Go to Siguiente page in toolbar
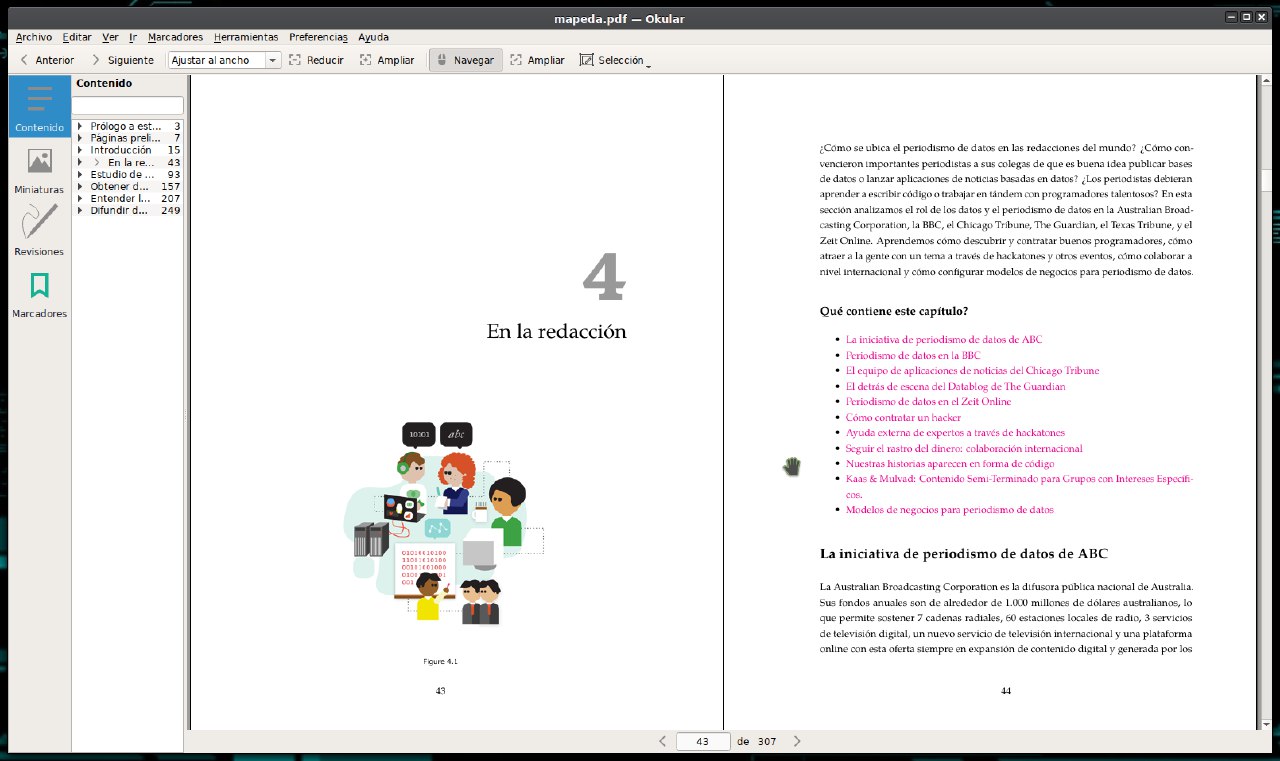 pyautogui.click(x=122, y=60)
